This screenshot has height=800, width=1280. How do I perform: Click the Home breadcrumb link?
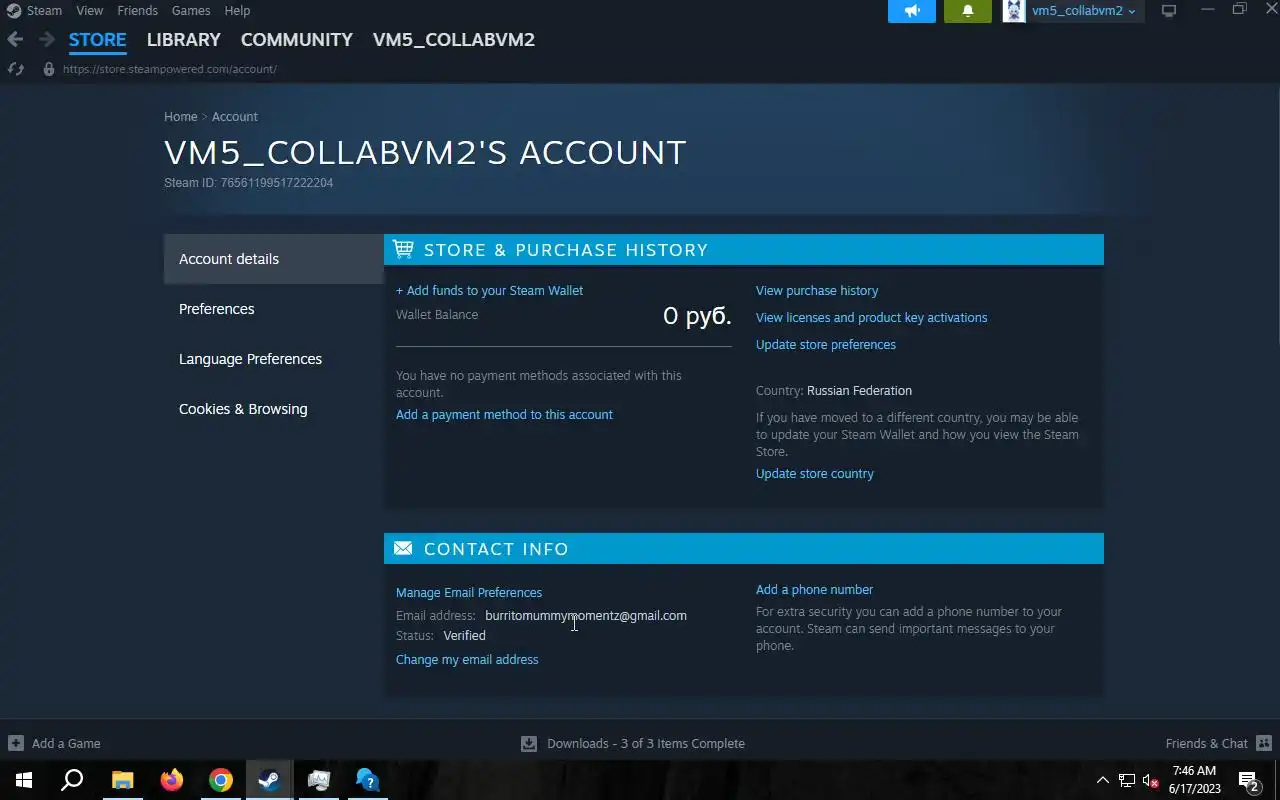click(181, 117)
